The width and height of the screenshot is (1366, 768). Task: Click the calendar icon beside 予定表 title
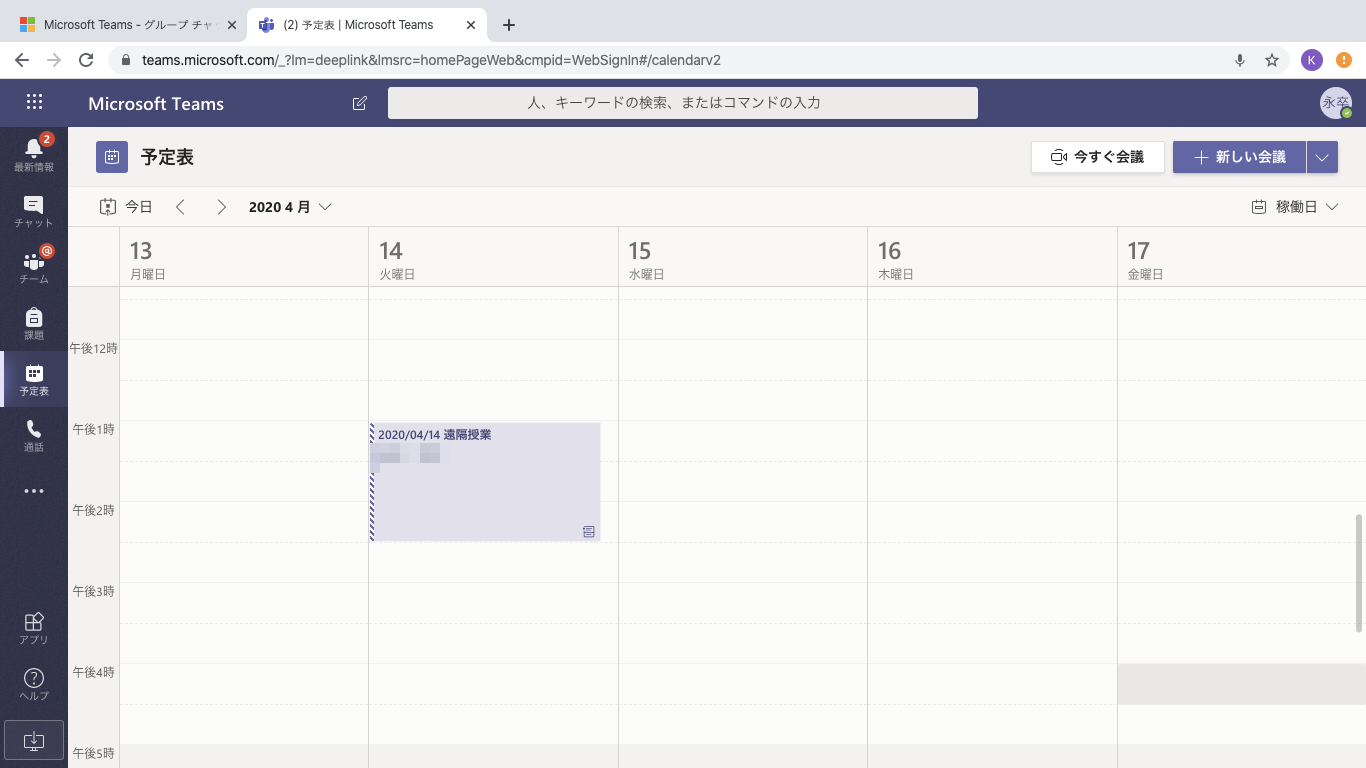[x=112, y=157]
